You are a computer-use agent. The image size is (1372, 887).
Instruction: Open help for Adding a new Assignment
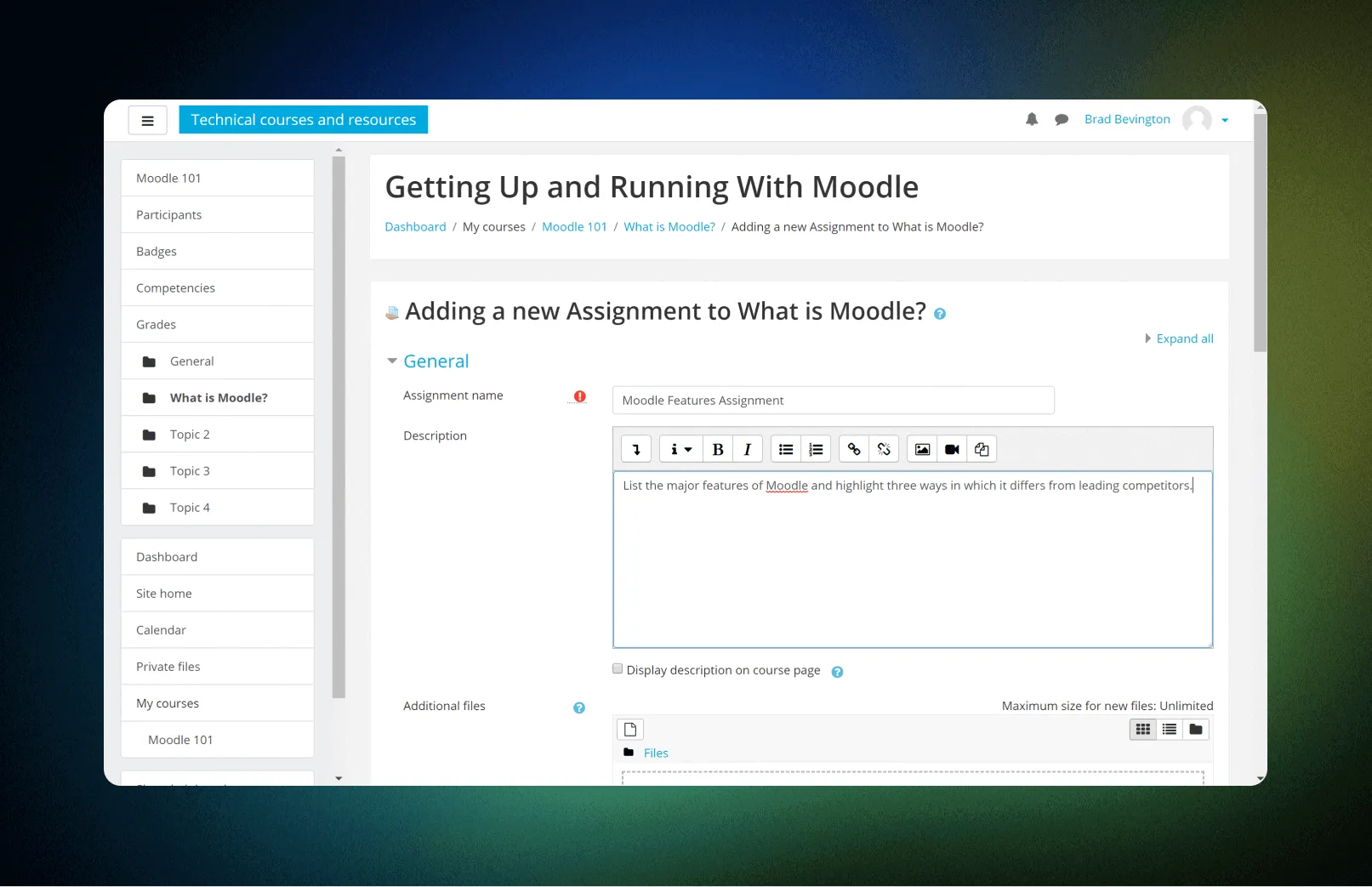click(940, 314)
